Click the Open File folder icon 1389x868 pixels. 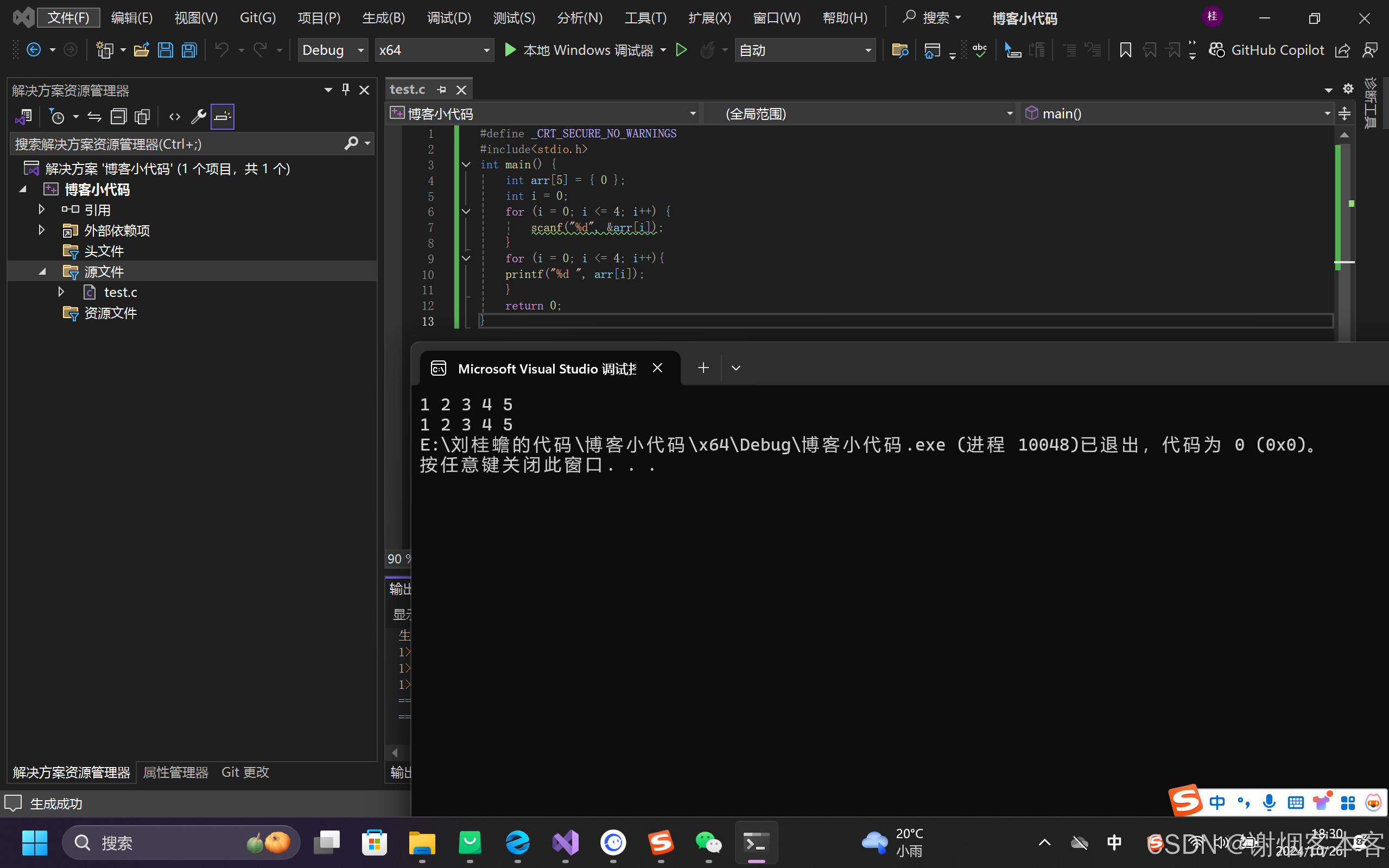(141, 50)
